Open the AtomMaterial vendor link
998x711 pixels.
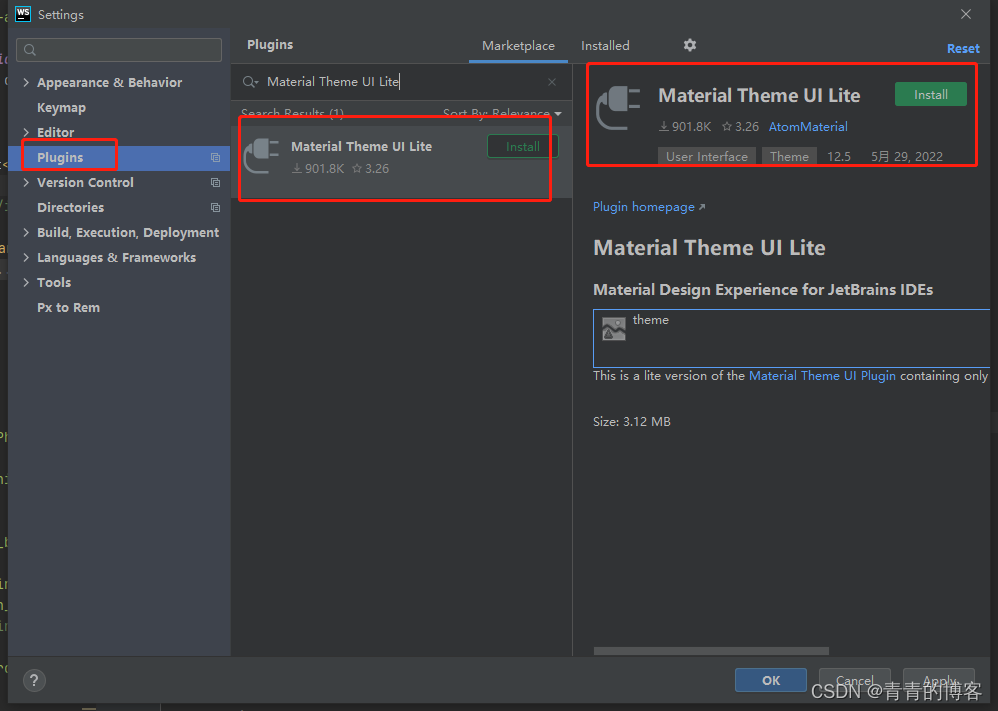click(x=808, y=127)
